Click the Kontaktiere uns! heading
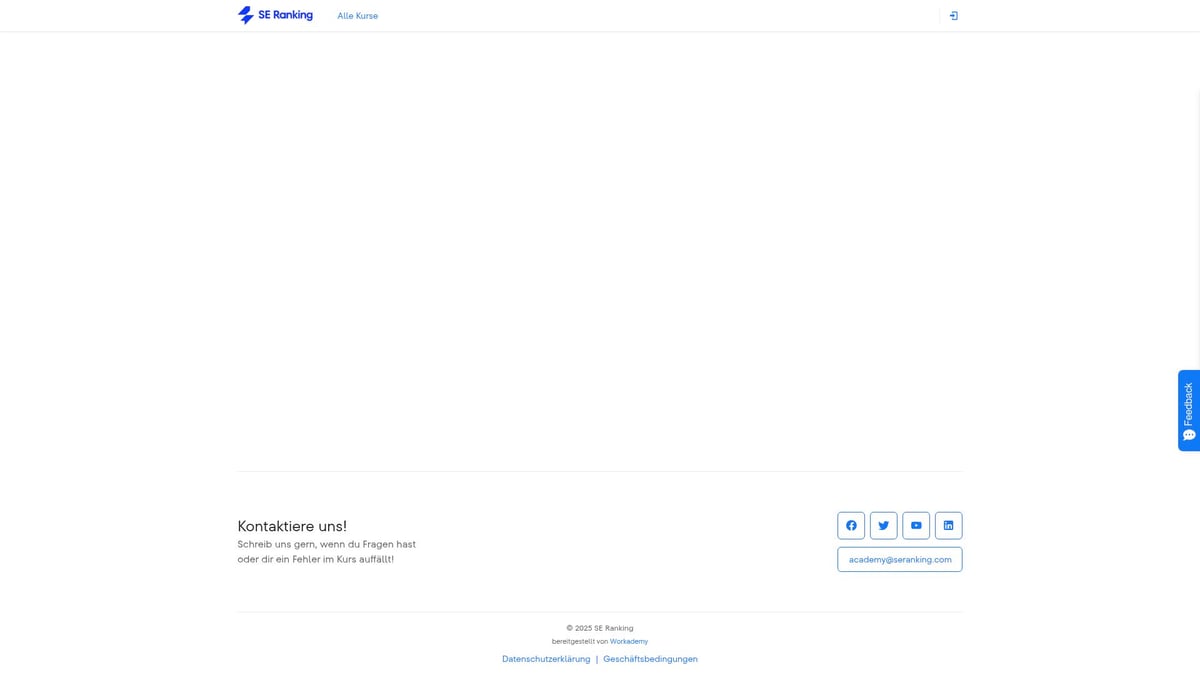This screenshot has height=675, width=1200. coord(292,526)
